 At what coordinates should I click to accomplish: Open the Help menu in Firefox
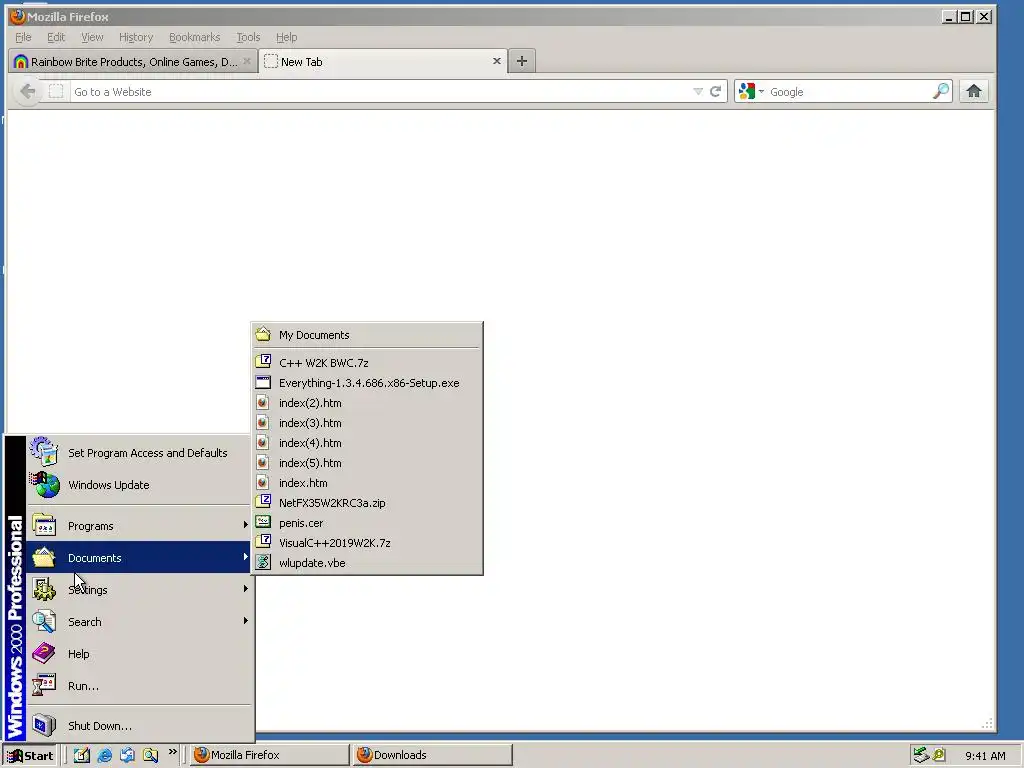tap(286, 37)
